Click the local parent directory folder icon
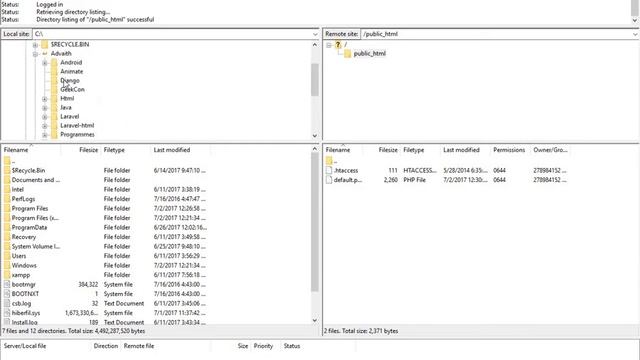The width and height of the screenshot is (640, 360). [7, 161]
